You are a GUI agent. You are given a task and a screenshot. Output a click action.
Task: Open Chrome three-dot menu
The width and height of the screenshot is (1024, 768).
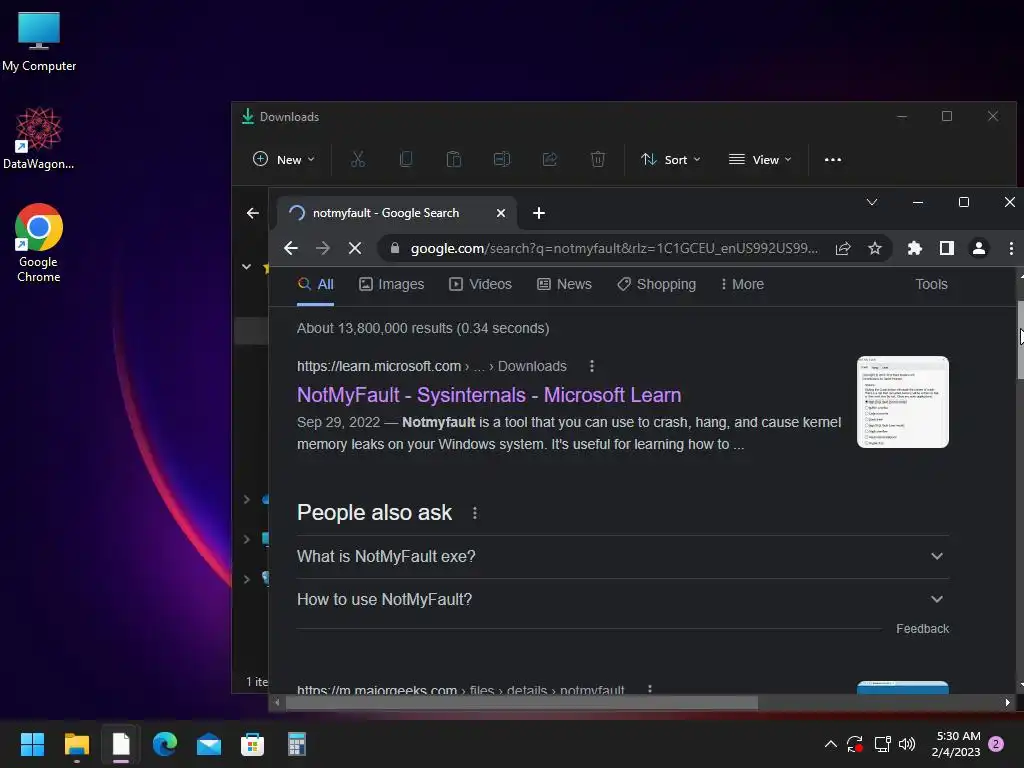click(x=1011, y=248)
